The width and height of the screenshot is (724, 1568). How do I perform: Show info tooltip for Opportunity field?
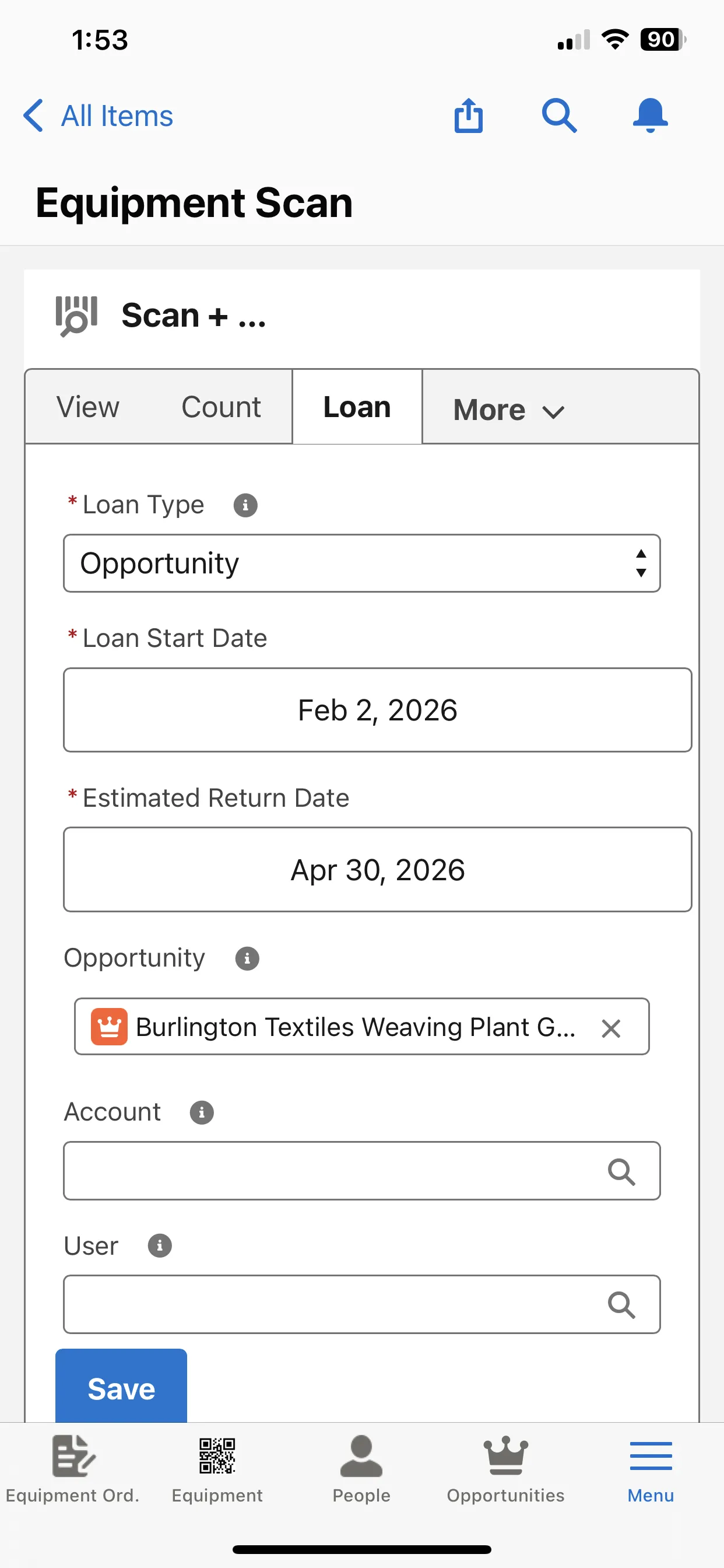click(247, 958)
